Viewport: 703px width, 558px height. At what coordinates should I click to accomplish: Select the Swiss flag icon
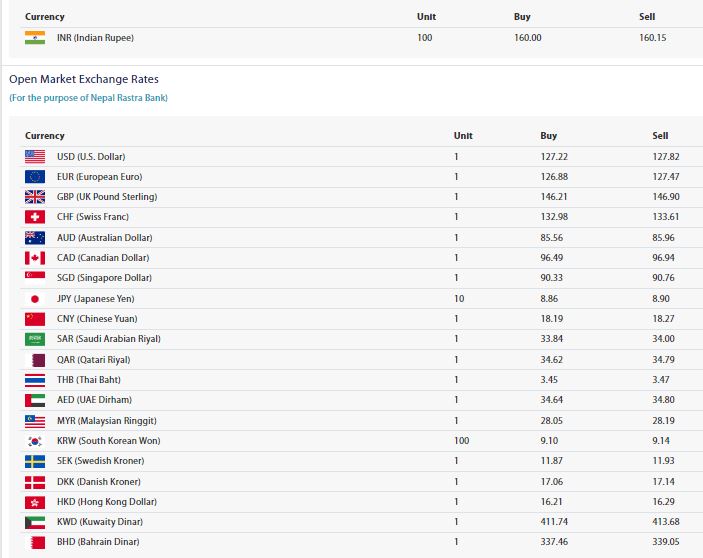point(35,216)
